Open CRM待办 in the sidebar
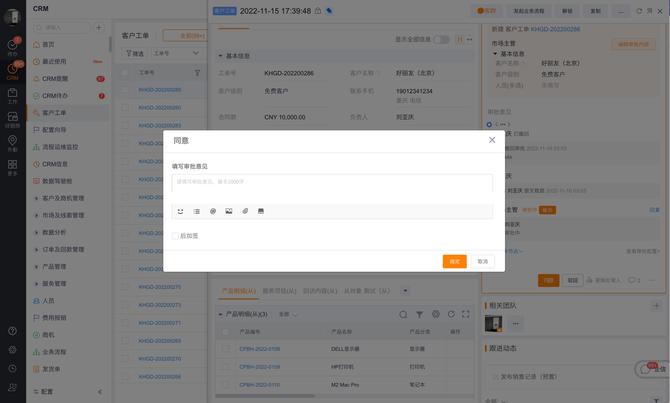This screenshot has width=670, height=403. (55, 96)
